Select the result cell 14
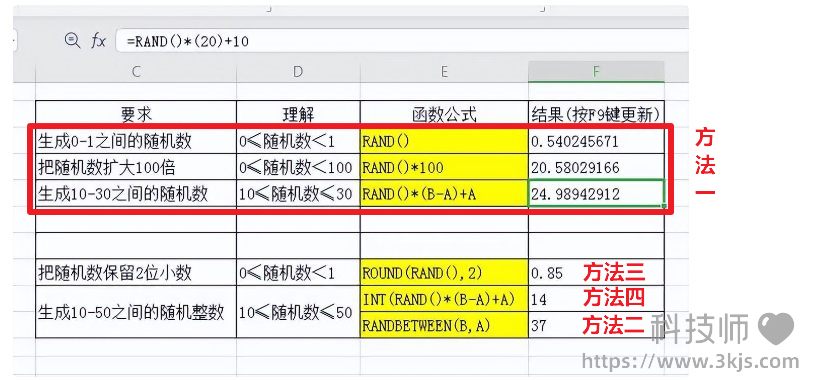The image size is (823, 380). (x=596, y=299)
